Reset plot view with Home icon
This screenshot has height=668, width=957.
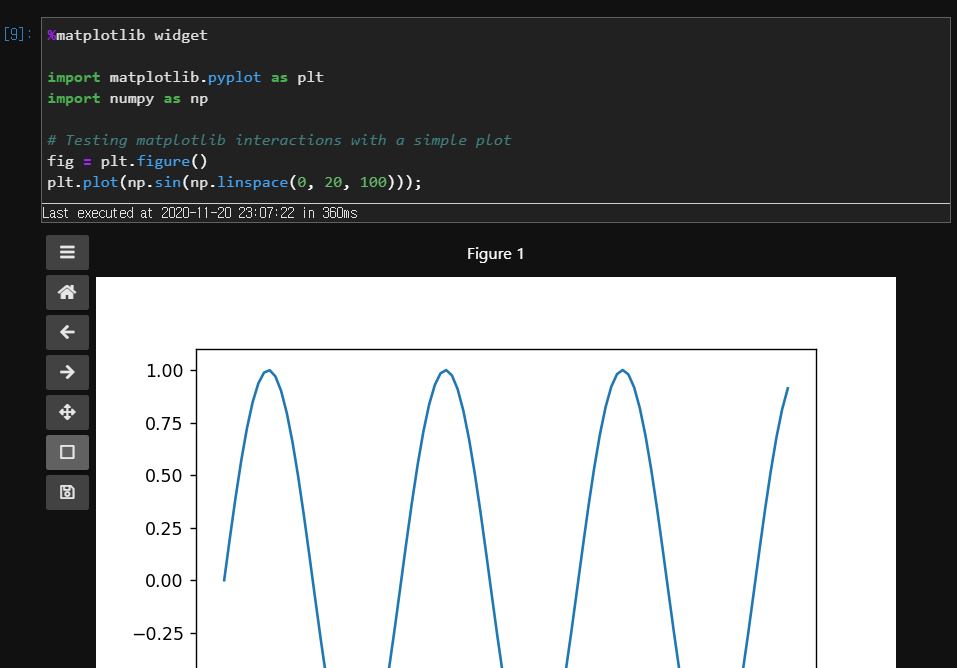[67, 292]
